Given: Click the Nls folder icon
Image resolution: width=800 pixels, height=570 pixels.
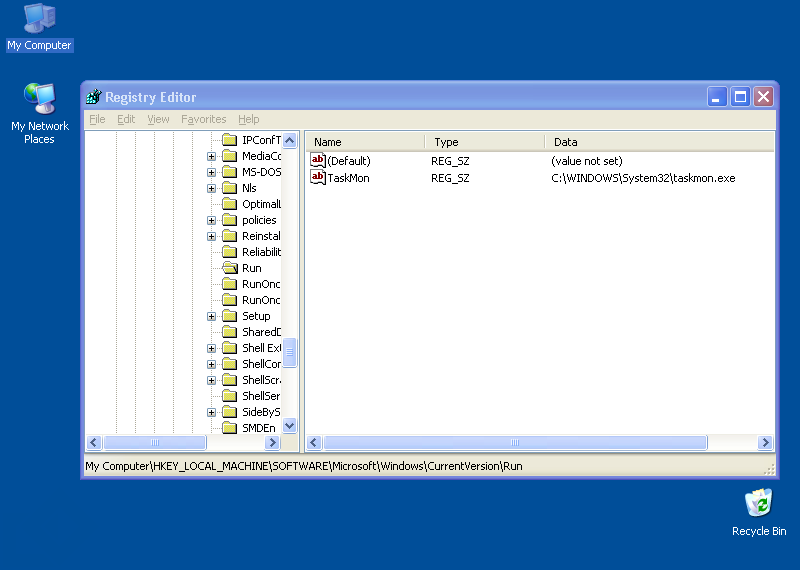Looking at the screenshot, I should point(230,188).
